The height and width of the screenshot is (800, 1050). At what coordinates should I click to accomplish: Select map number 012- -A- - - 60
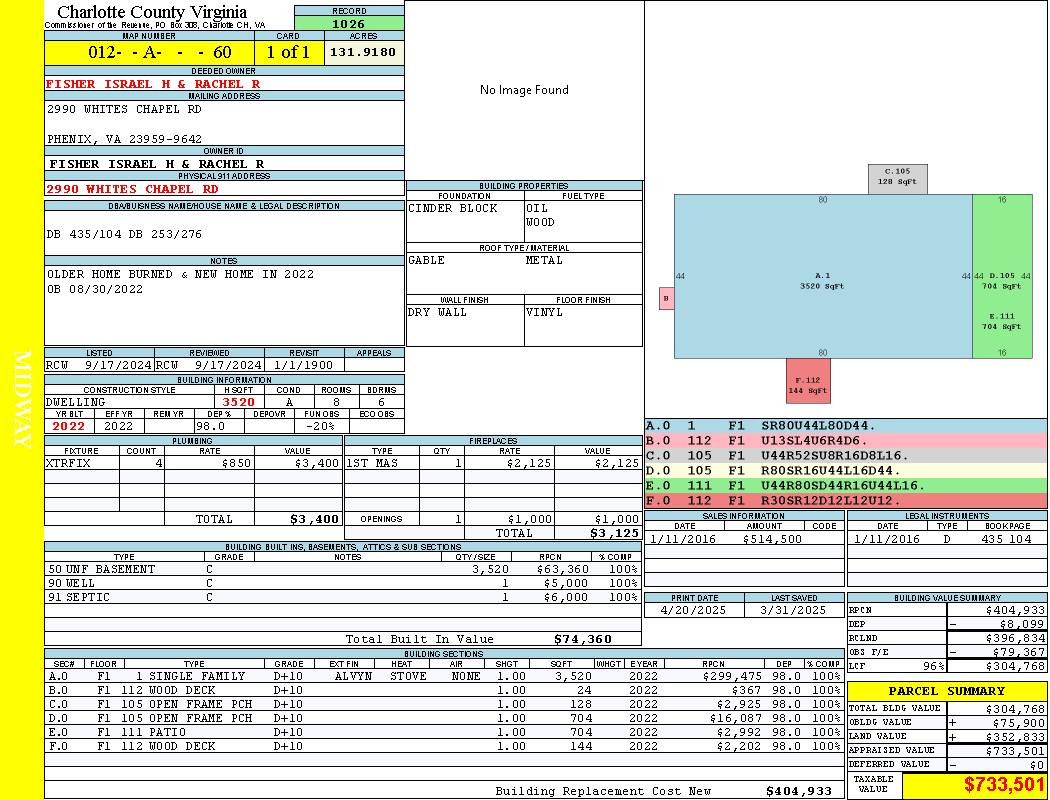tap(160, 52)
